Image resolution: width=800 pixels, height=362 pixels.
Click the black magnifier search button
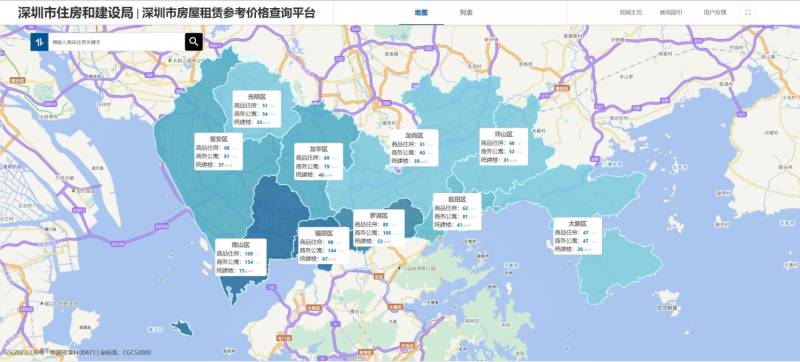tap(194, 42)
